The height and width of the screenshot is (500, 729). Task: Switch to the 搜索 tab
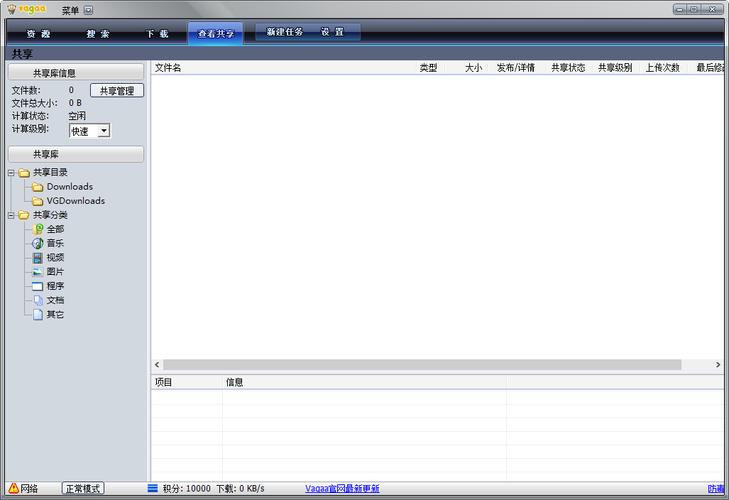click(x=98, y=33)
